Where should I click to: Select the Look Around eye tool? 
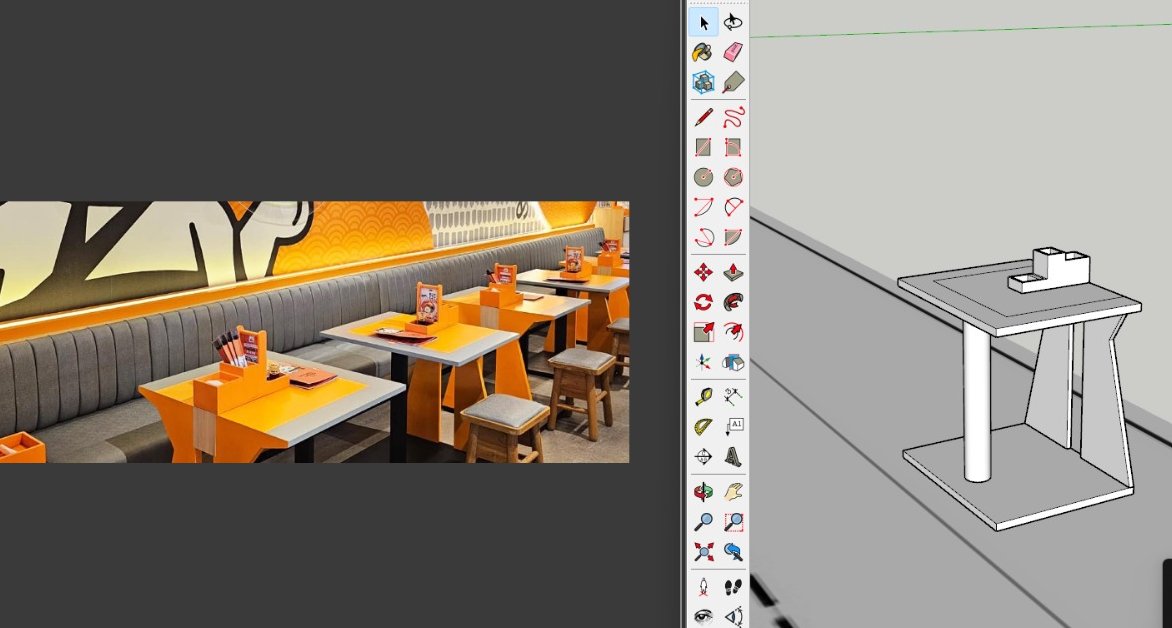click(x=703, y=617)
